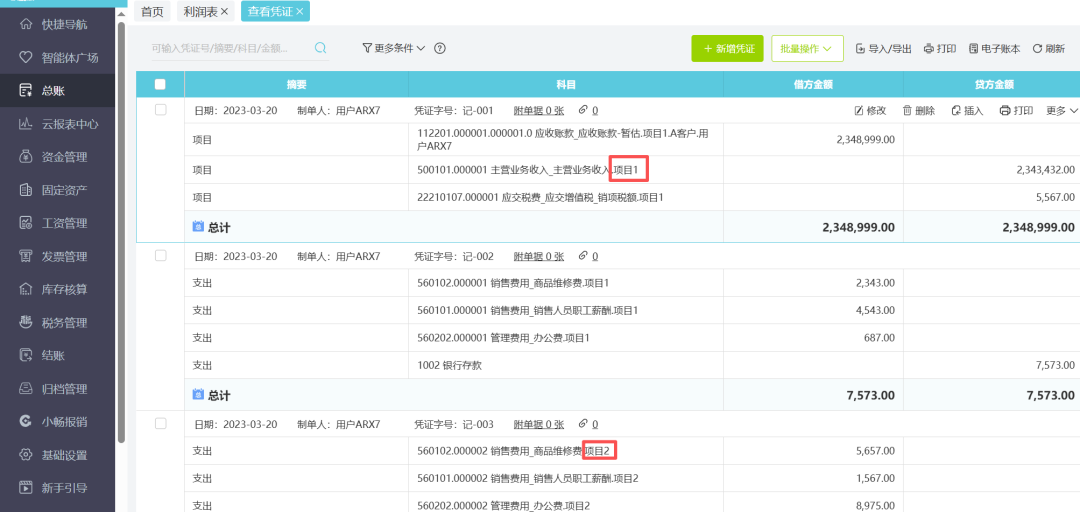Screen dimensions: 1080x512
Task: Open 附单据 0 张 link of 记-002
Action: coord(539,256)
